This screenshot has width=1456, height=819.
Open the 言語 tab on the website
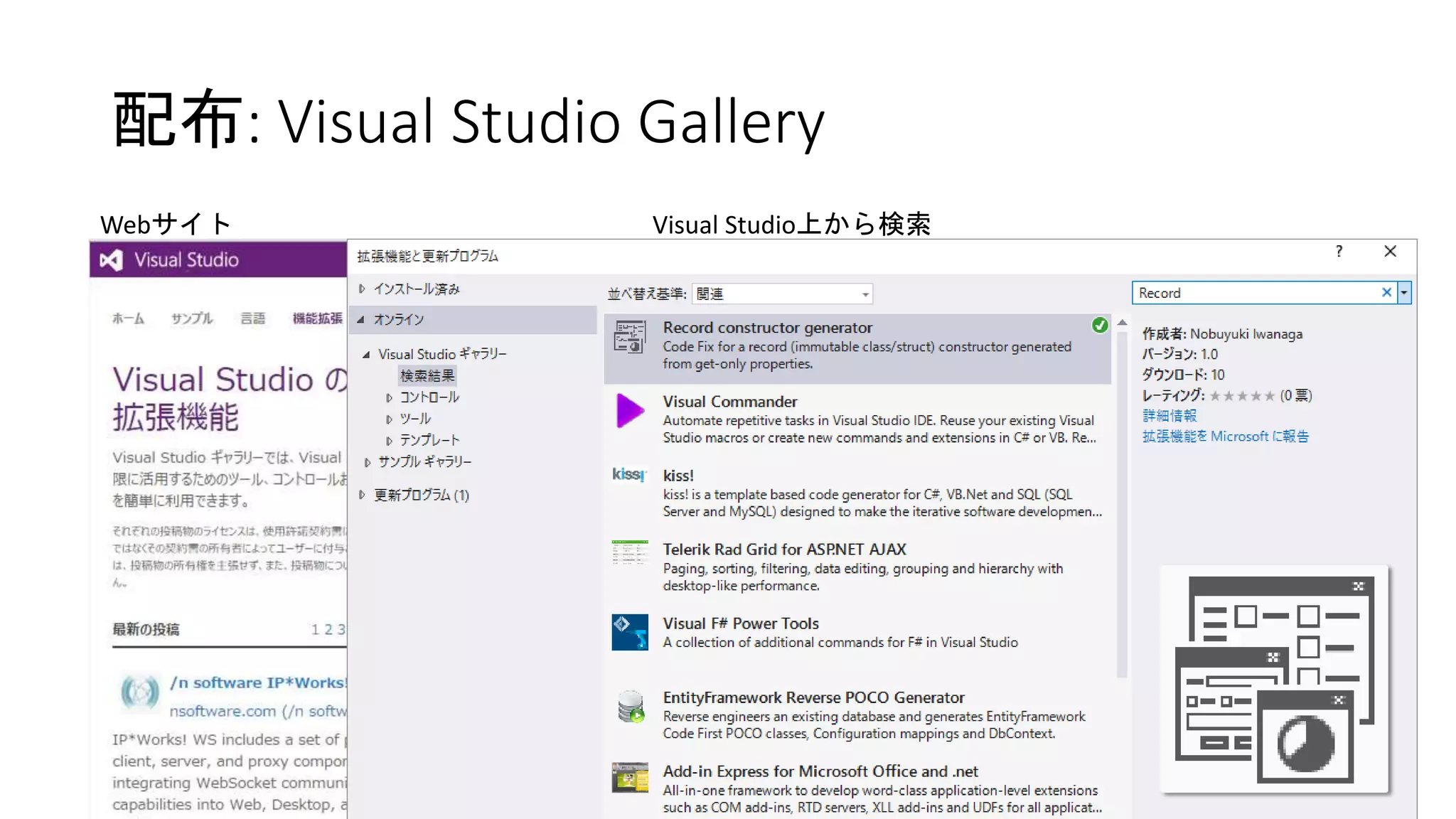[x=252, y=318]
